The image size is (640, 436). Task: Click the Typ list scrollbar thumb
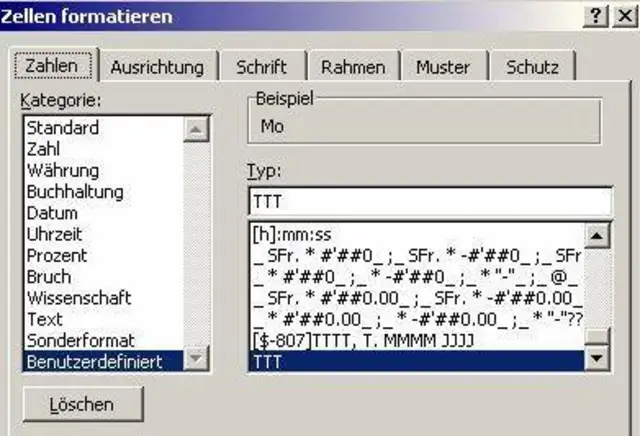click(597, 337)
